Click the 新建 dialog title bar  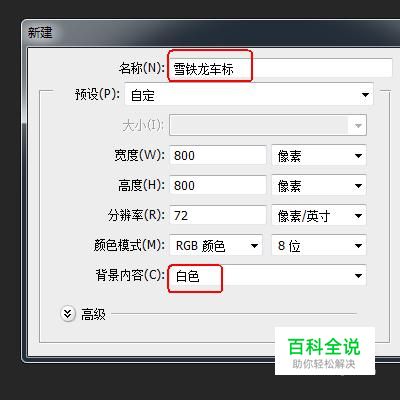pos(211,33)
